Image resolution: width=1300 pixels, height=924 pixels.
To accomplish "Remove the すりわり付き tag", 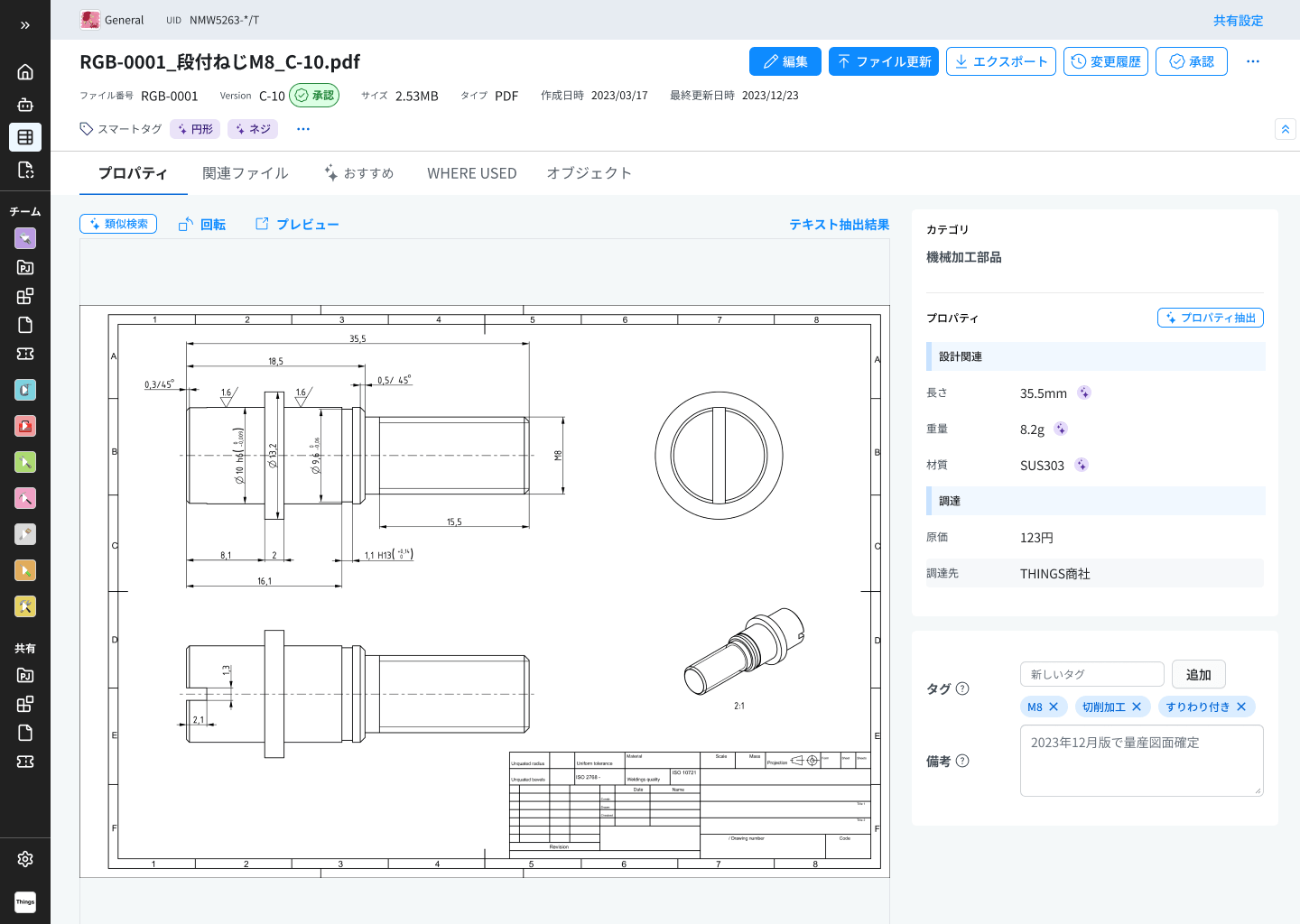I will 1241,707.
